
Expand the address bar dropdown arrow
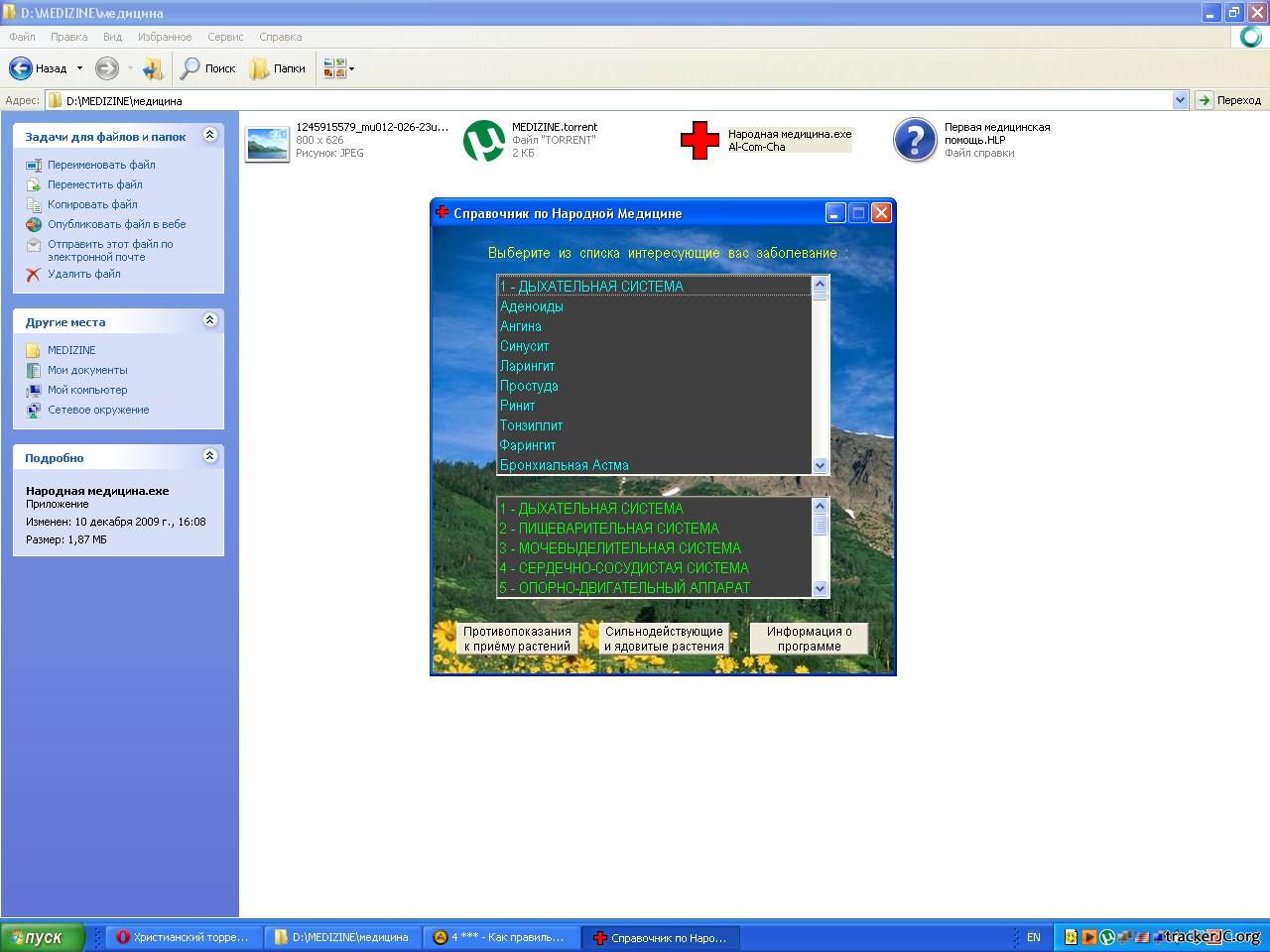[x=1180, y=100]
